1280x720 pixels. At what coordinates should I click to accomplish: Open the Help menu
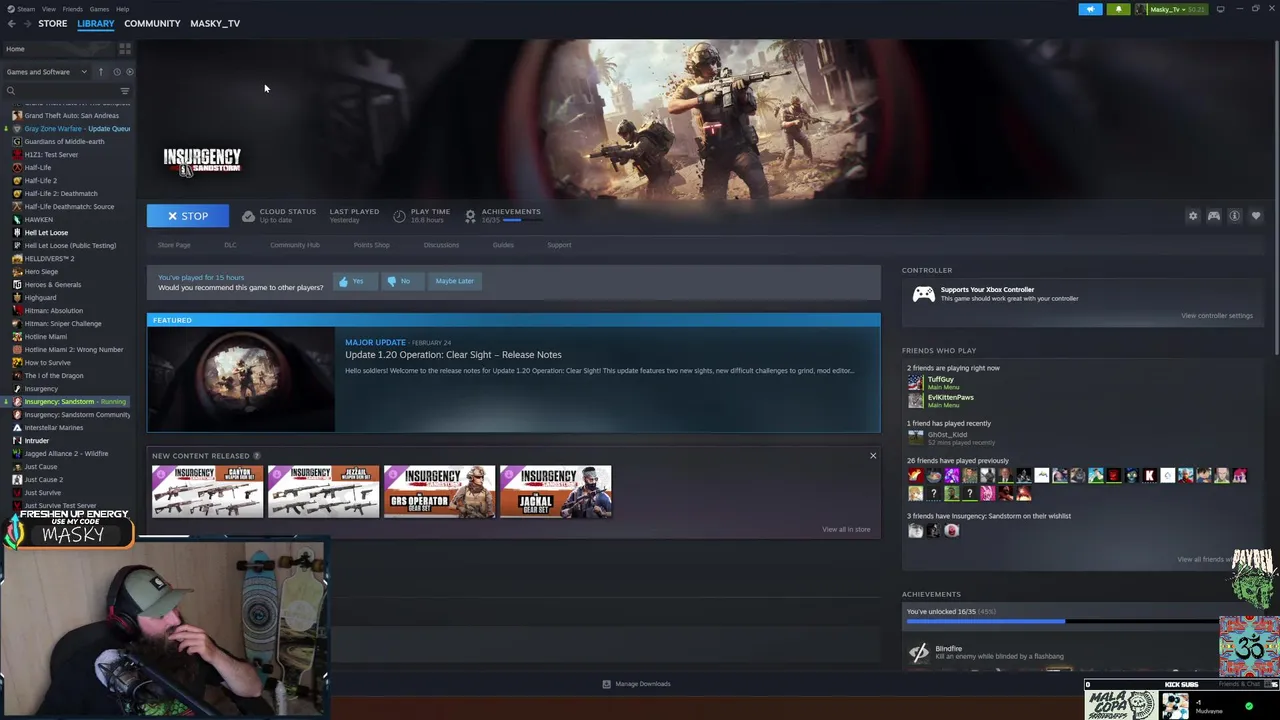click(x=122, y=9)
